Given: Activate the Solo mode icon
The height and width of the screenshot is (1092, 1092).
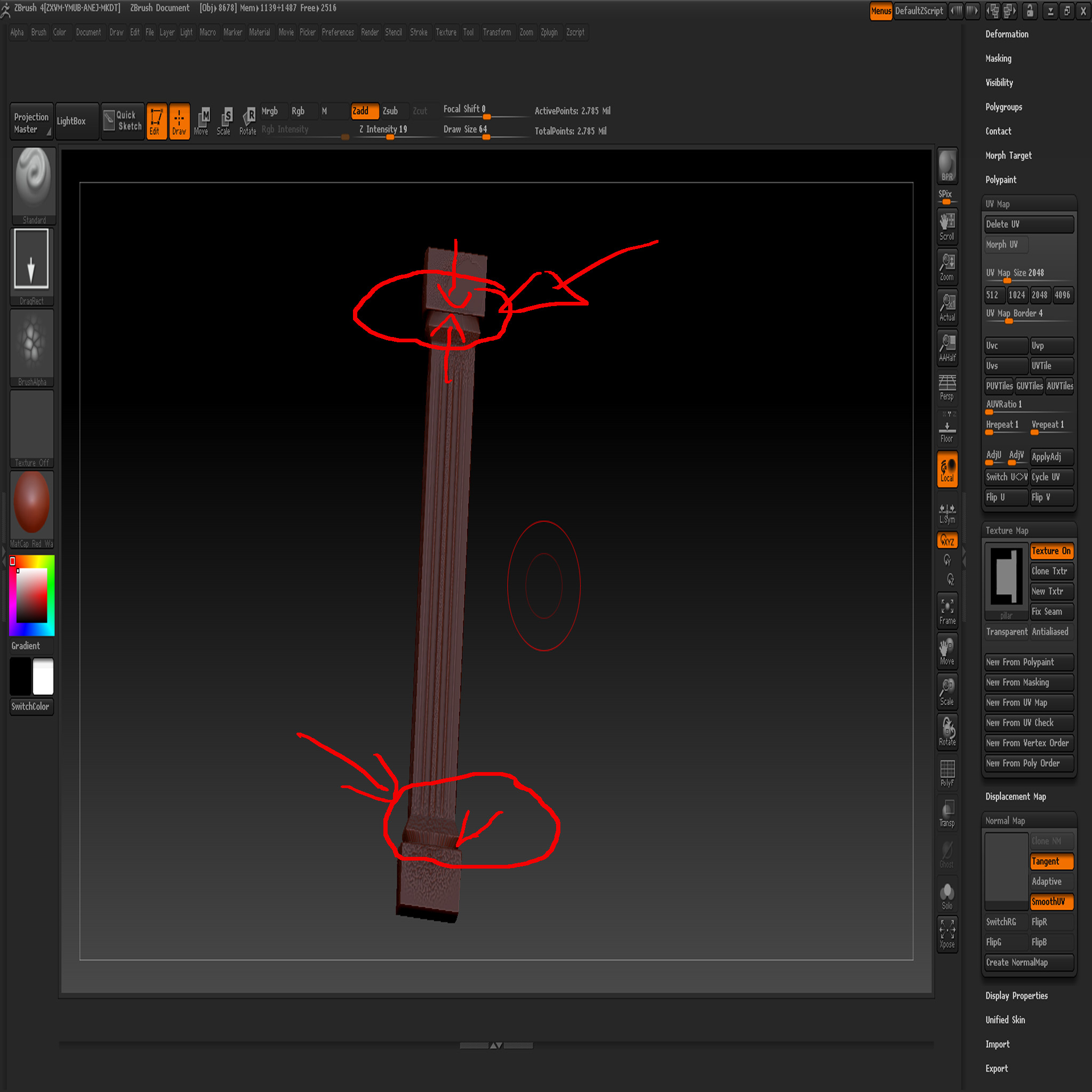Looking at the screenshot, I should click(947, 896).
